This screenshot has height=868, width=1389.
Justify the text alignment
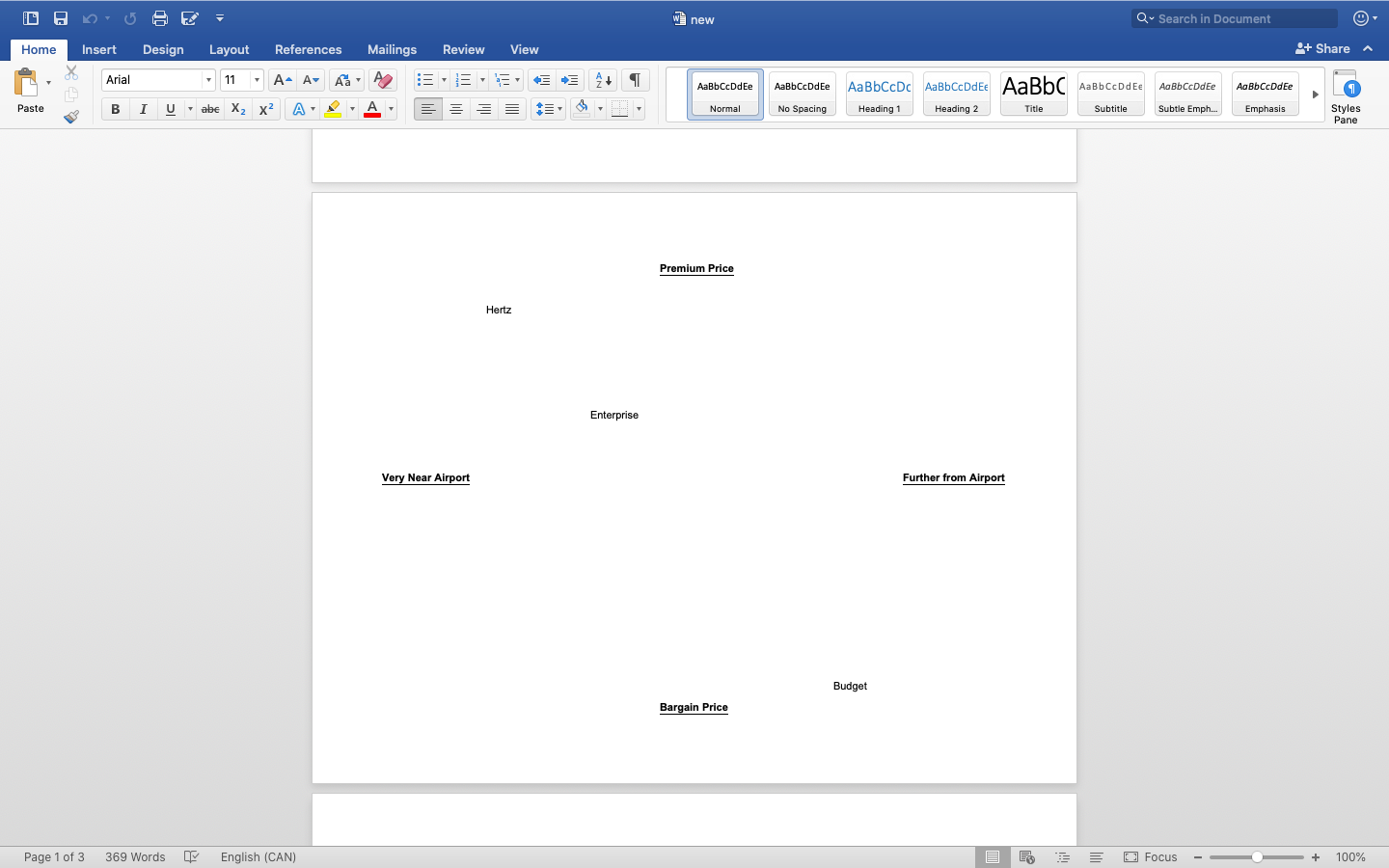coord(512,109)
